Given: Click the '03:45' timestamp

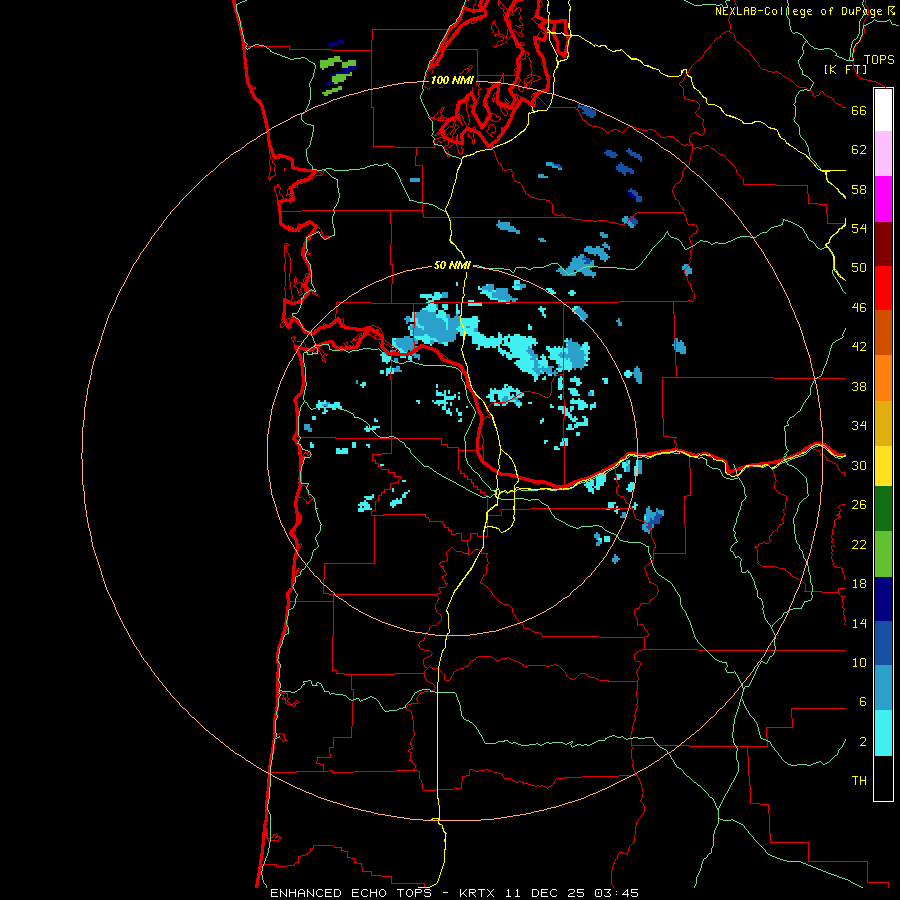Looking at the screenshot, I should tap(616, 893).
